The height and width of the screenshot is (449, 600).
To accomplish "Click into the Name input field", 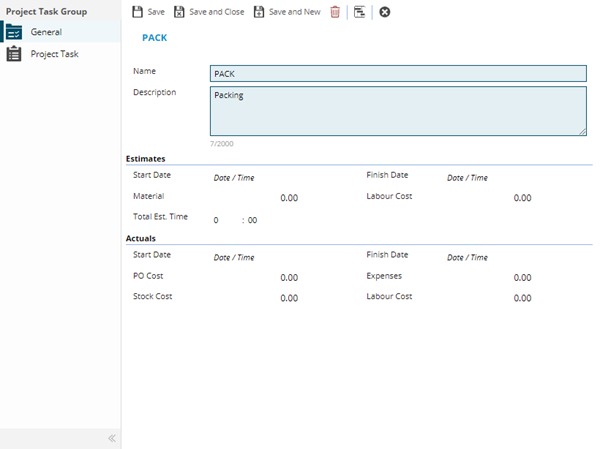I will [x=398, y=73].
